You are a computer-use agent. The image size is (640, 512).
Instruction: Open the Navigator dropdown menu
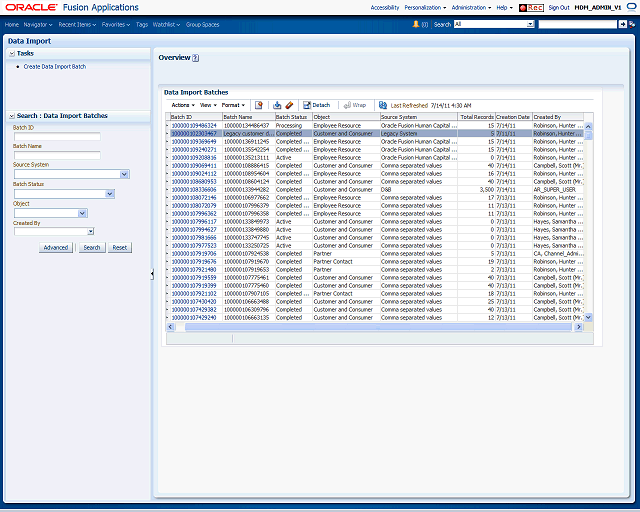tap(38, 24)
